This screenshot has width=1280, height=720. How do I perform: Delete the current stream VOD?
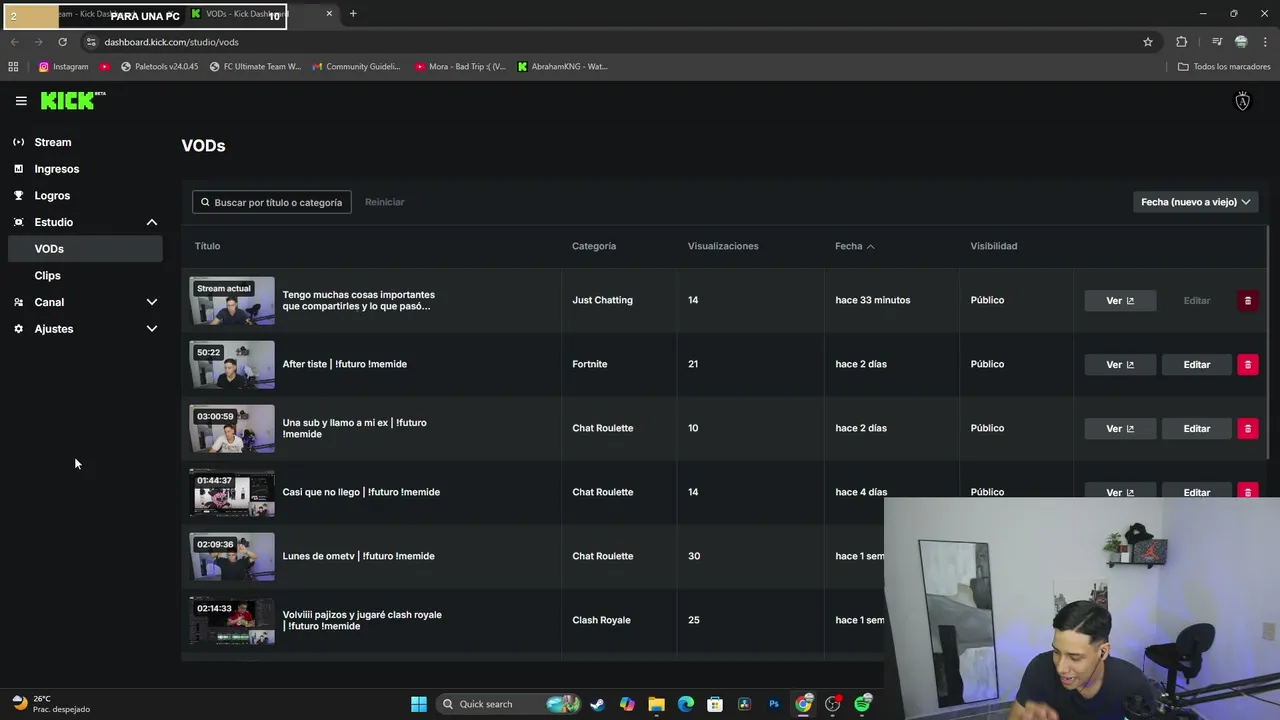click(1247, 300)
